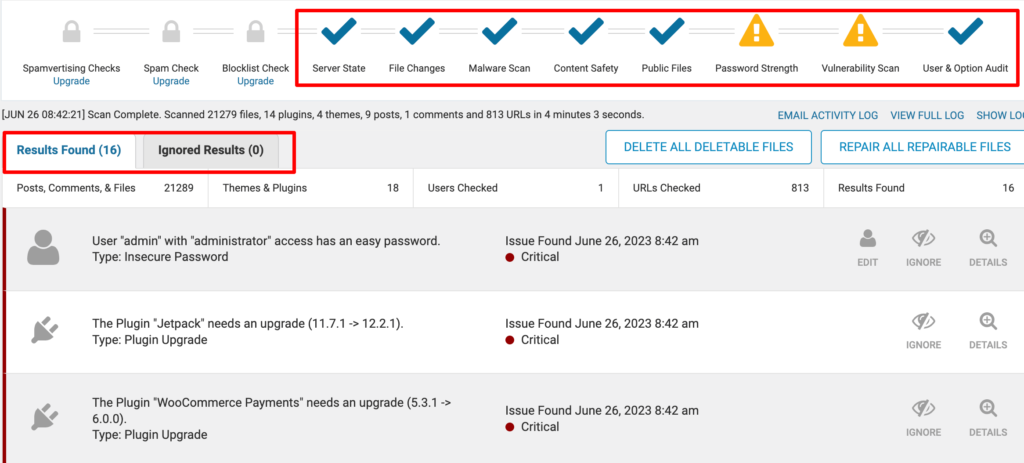Click the User & Option Audit checkmark

[965, 31]
